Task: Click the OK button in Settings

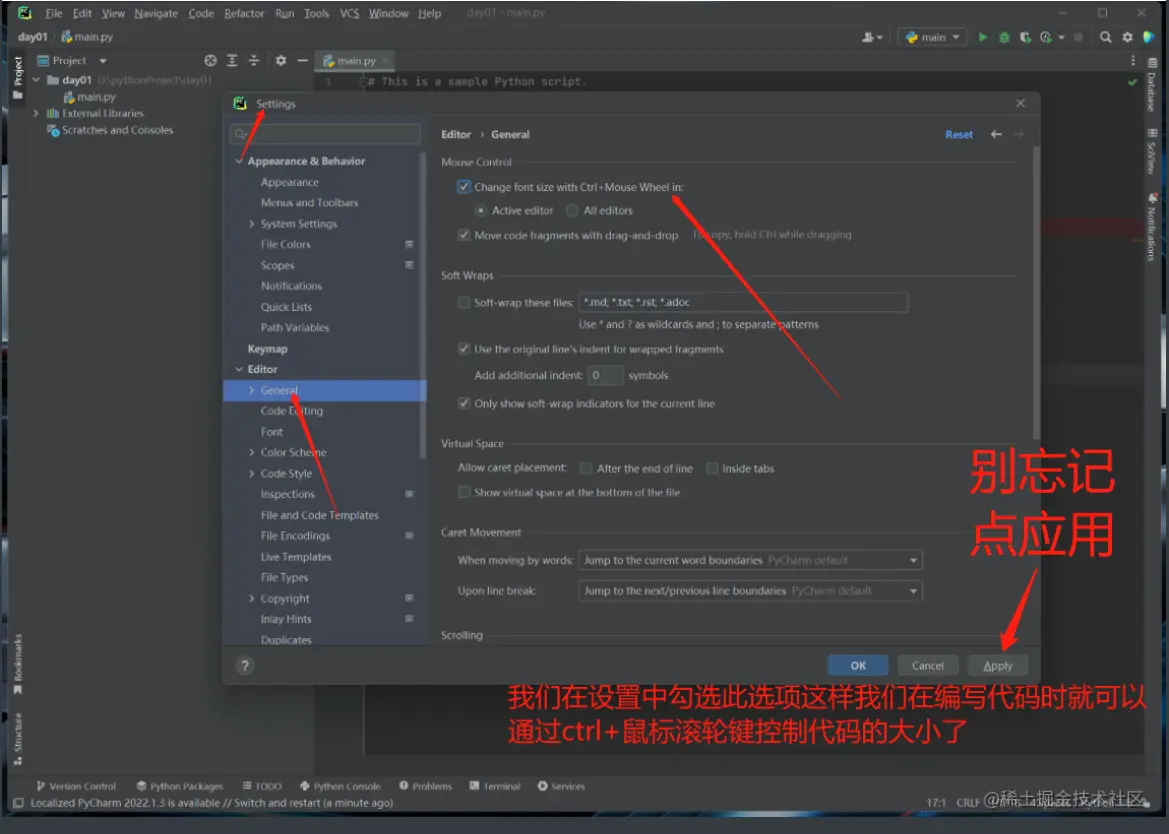Action: pyautogui.click(x=858, y=666)
